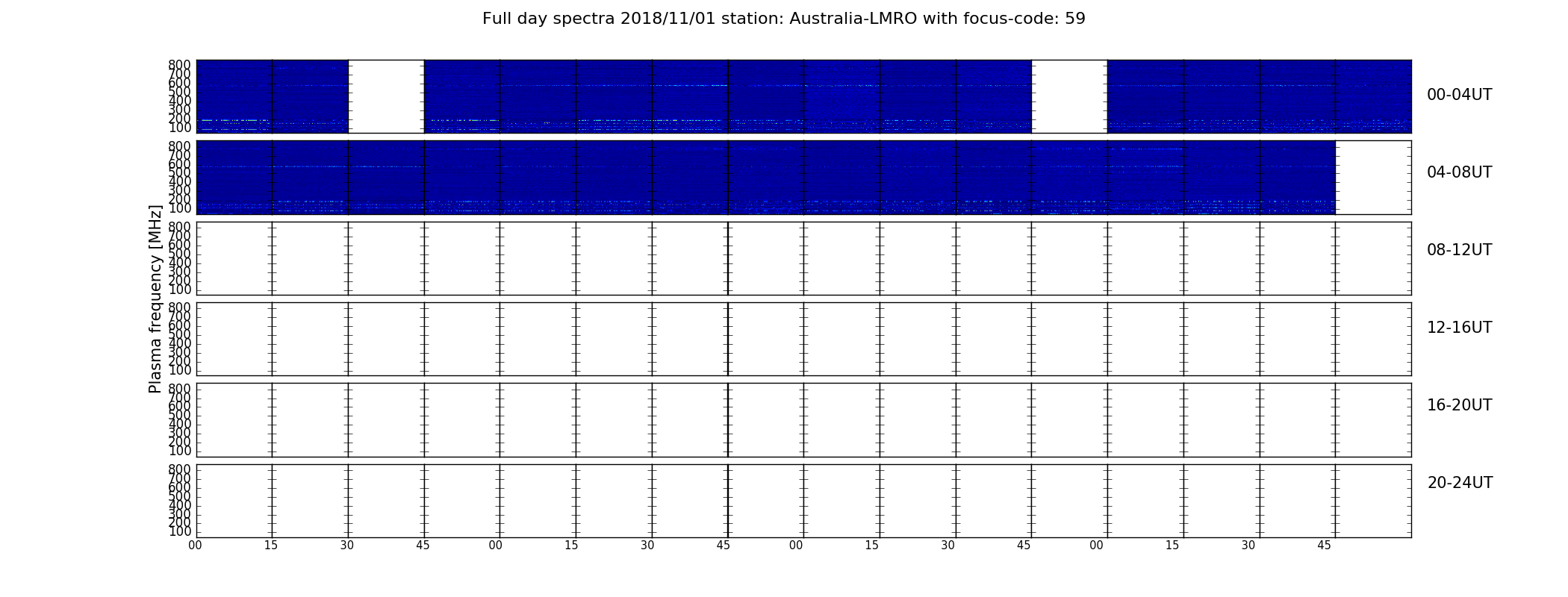Select the 800 tick label of the 04-08UT panel
Viewport: 1568px width, 597px height.
point(180,146)
